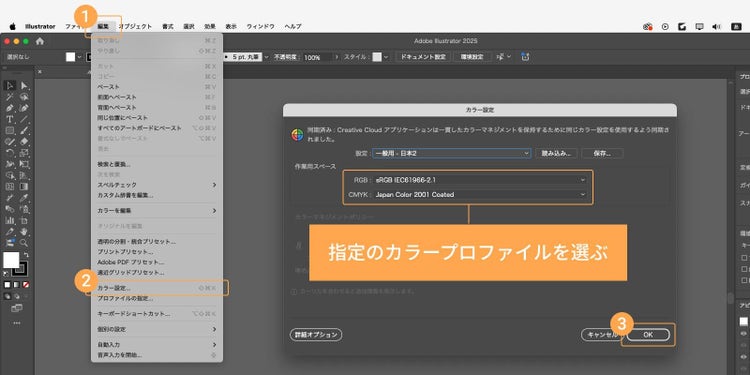Viewport: 750px width, 375px height.
Task: Click the 不透明度 100% input field
Action: pyautogui.click(x=318, y=57)
